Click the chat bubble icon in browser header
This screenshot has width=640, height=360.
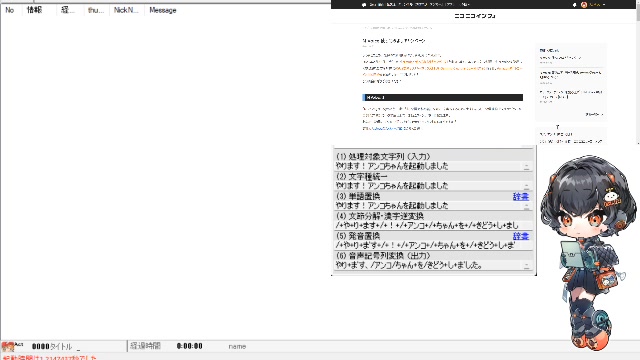pyautogui.click(x=363, y=5)
